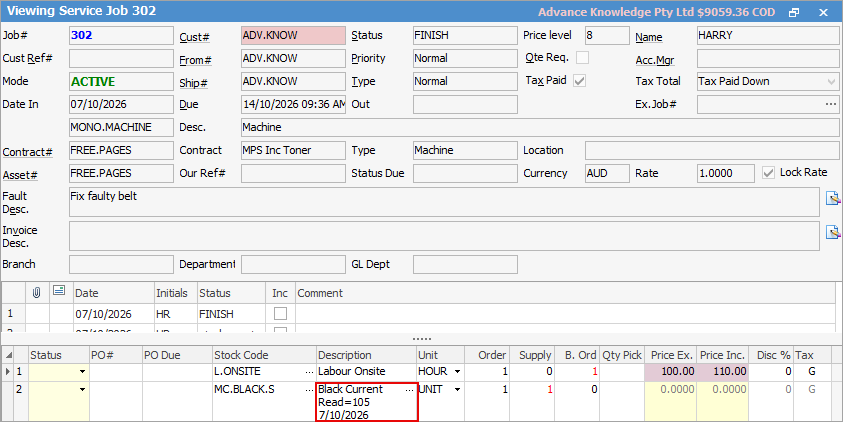The height and width of the screenshot is (422, 843).
Task: Click the Contract# link label
Action: click(x=27, y=152)
